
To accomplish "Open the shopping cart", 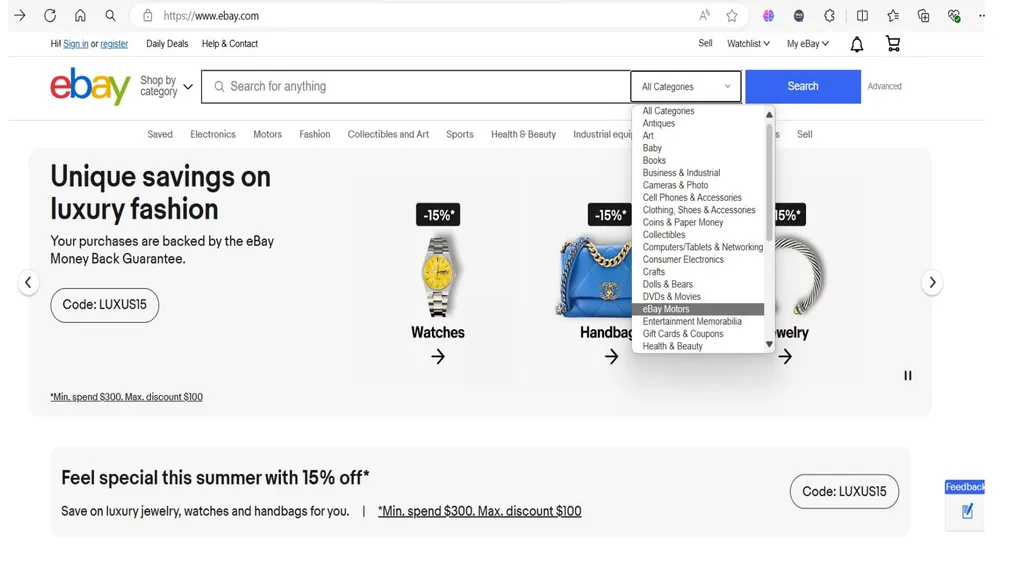I will tap(893, 44).
